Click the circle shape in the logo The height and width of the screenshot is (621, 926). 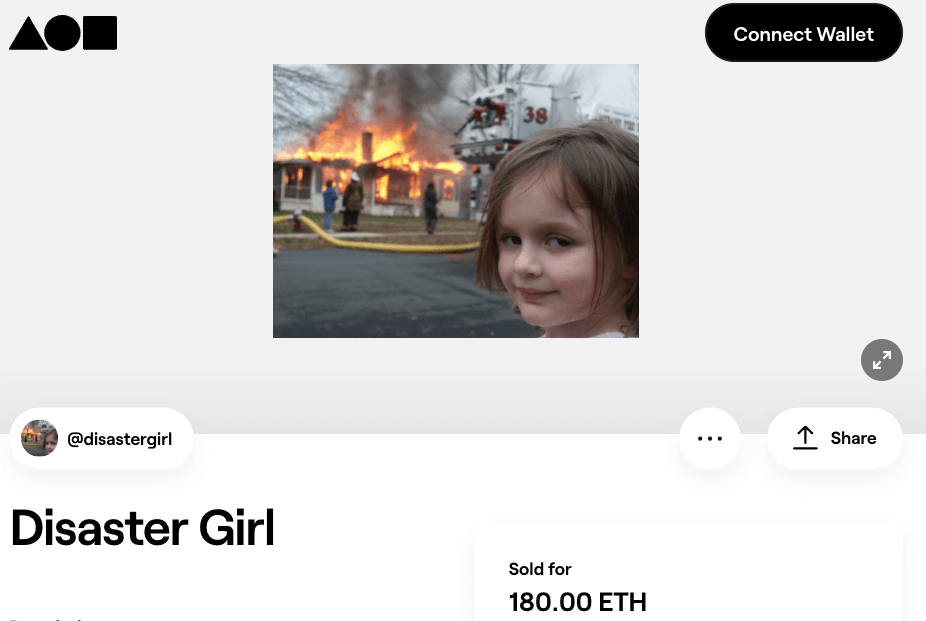[63, 33]
